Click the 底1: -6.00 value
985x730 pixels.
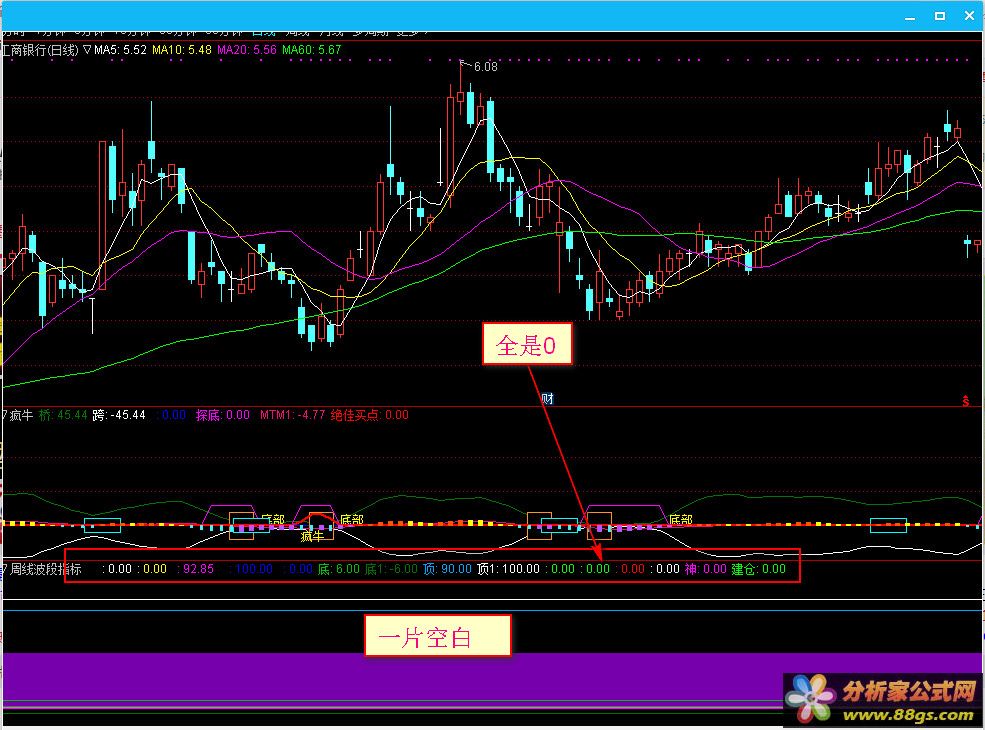point(391,569)
